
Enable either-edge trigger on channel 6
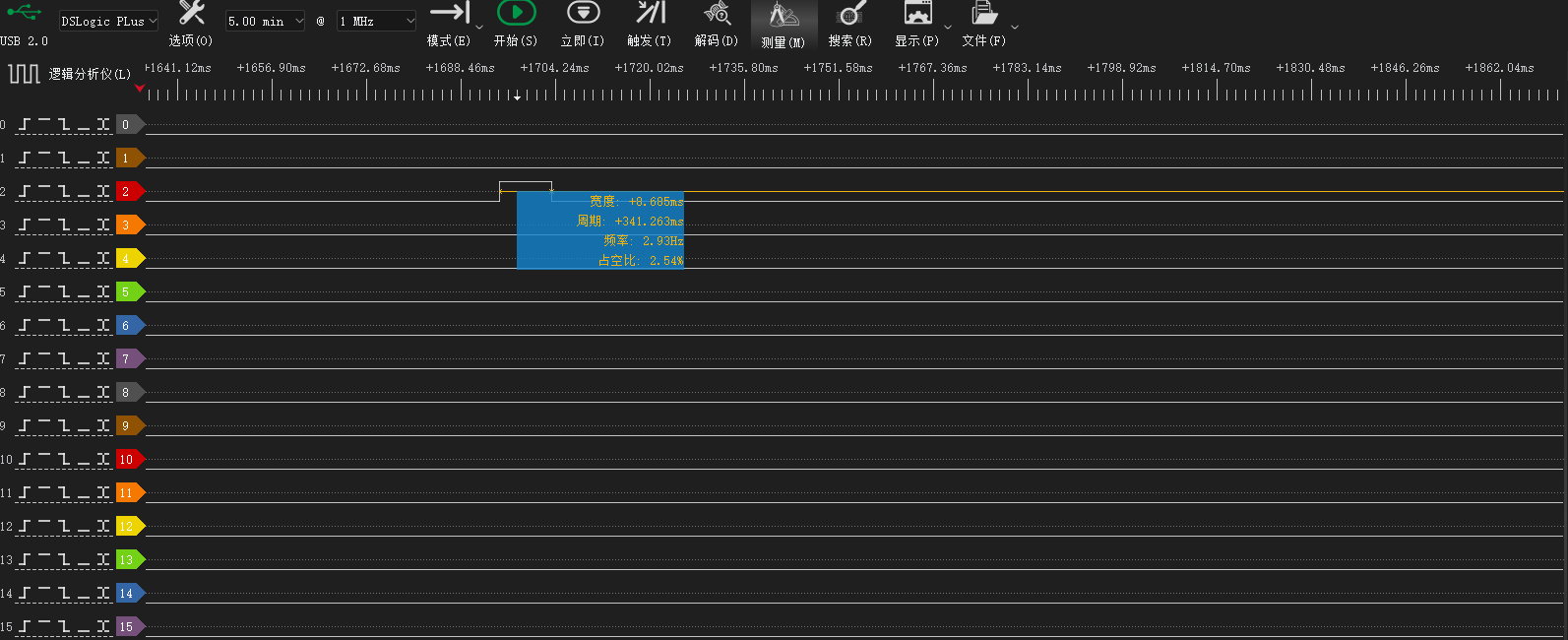103,326
